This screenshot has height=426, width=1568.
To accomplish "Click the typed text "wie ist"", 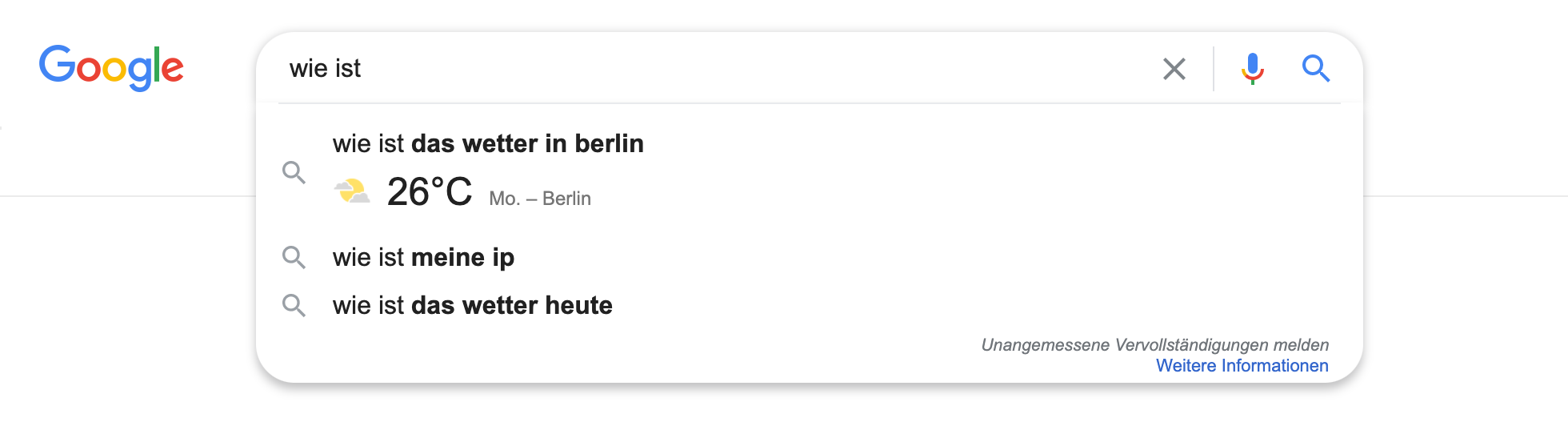I will [x=325, y=69].
